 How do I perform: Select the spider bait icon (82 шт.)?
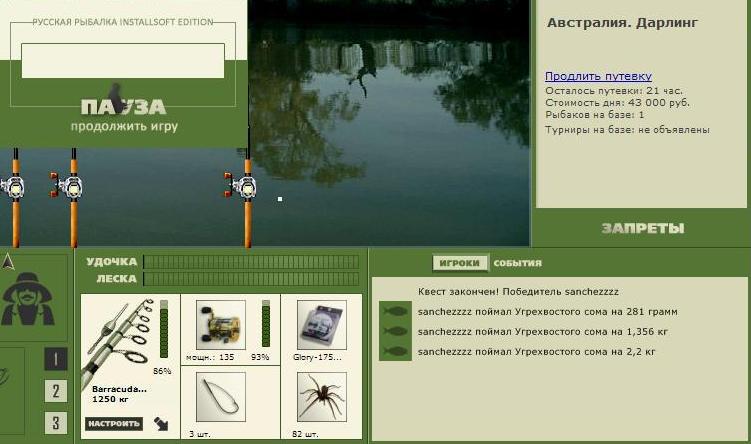pos(321,398)
